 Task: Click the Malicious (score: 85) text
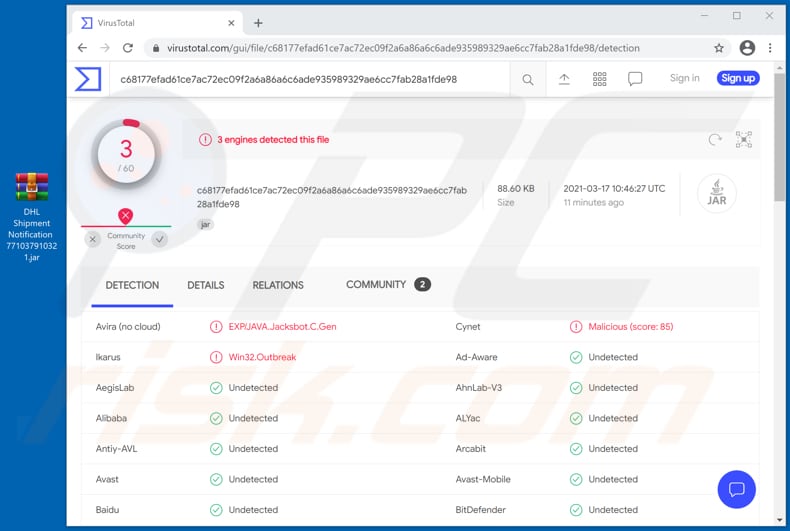[631, 326]
